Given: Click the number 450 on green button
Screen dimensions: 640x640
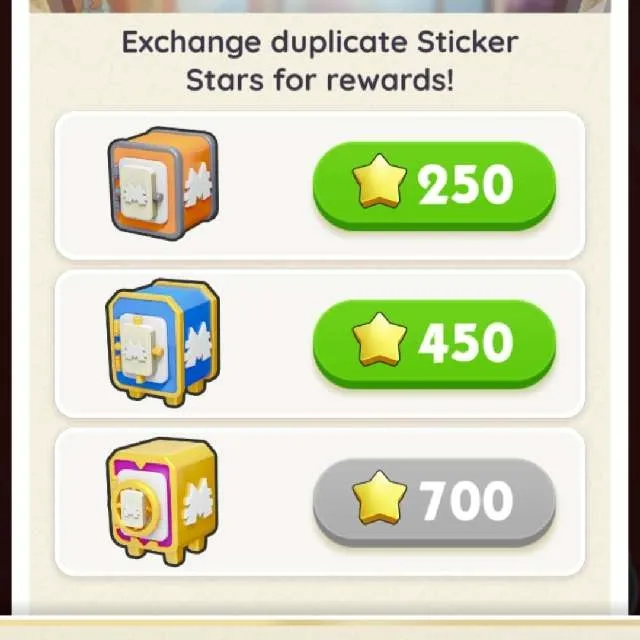Looking at the screenshot, I should click(x=466, y=342).
